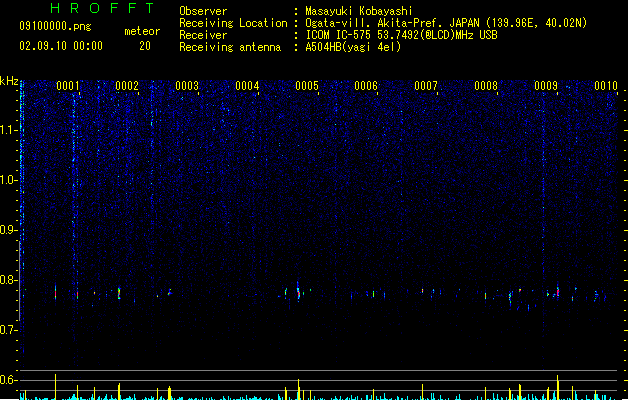Click time marker 0010

606,86
